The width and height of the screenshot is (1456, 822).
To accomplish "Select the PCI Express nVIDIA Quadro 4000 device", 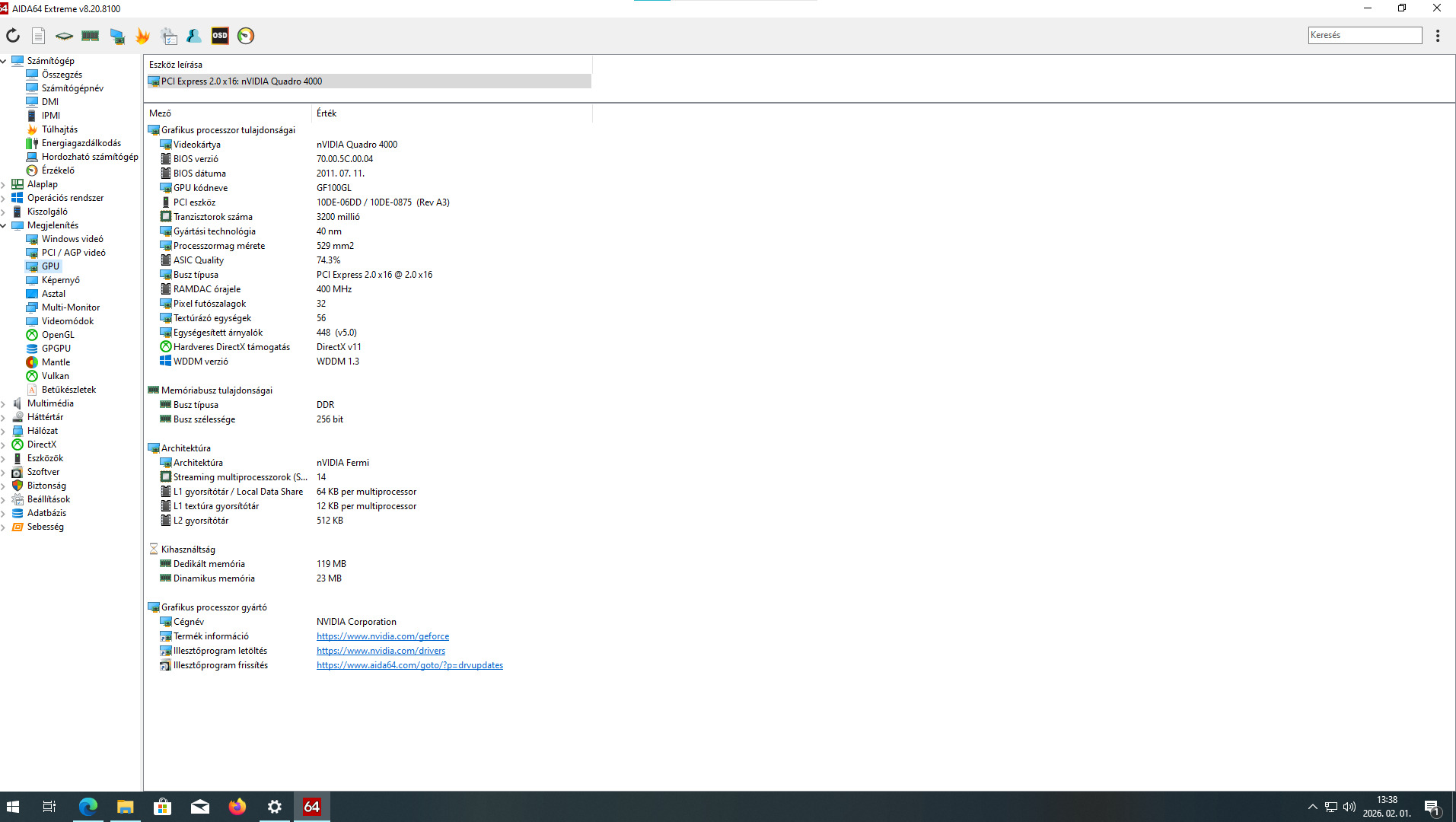I will [369, 81].
